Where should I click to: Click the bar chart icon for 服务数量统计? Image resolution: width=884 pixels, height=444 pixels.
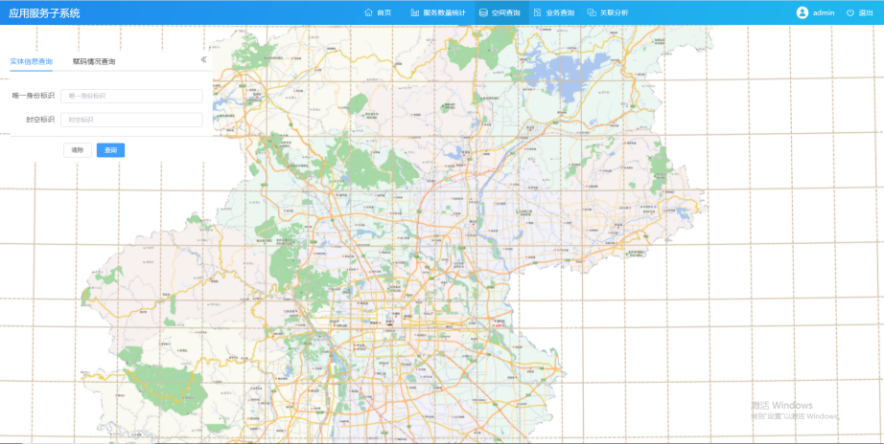point(414,13)
